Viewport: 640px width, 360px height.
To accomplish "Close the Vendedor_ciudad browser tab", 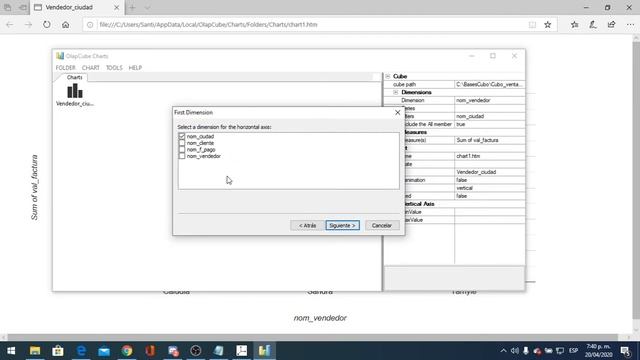I will click(x=116, y=7).
